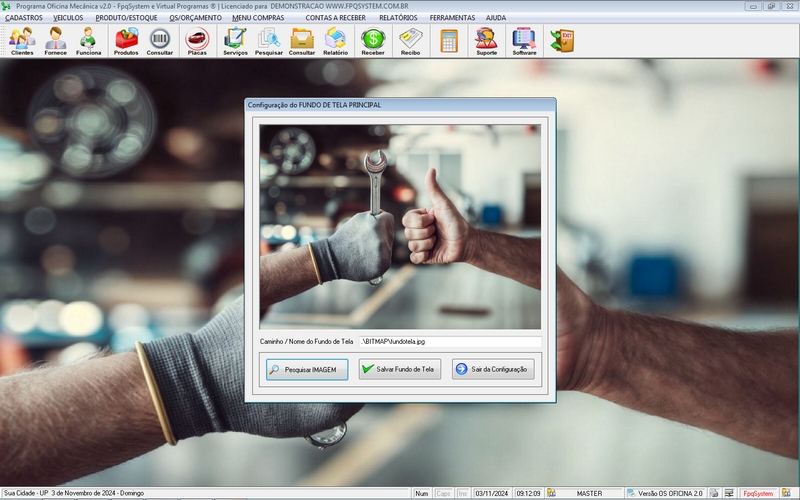Open the calculator icon in toolbar
Screen dimensions: 800x500
449,41
